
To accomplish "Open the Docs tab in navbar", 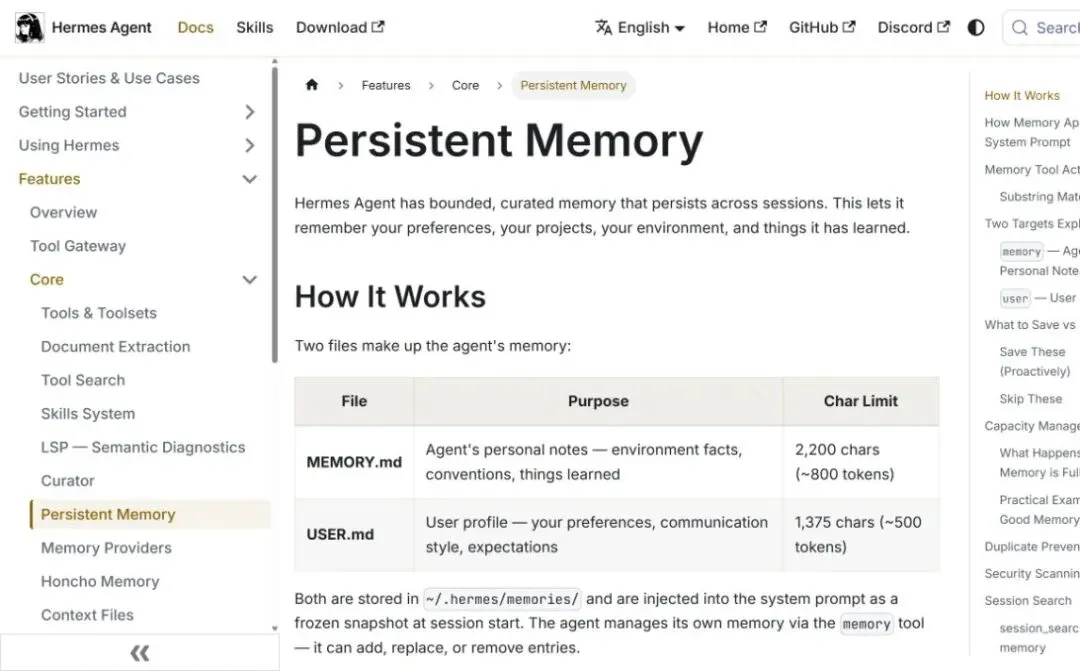I will 196,28.
